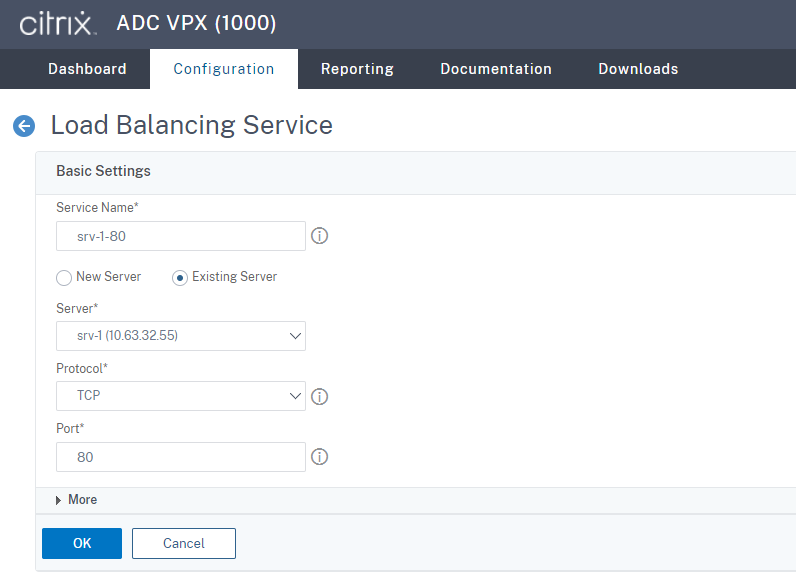Expand the More section

click(76, 500)
